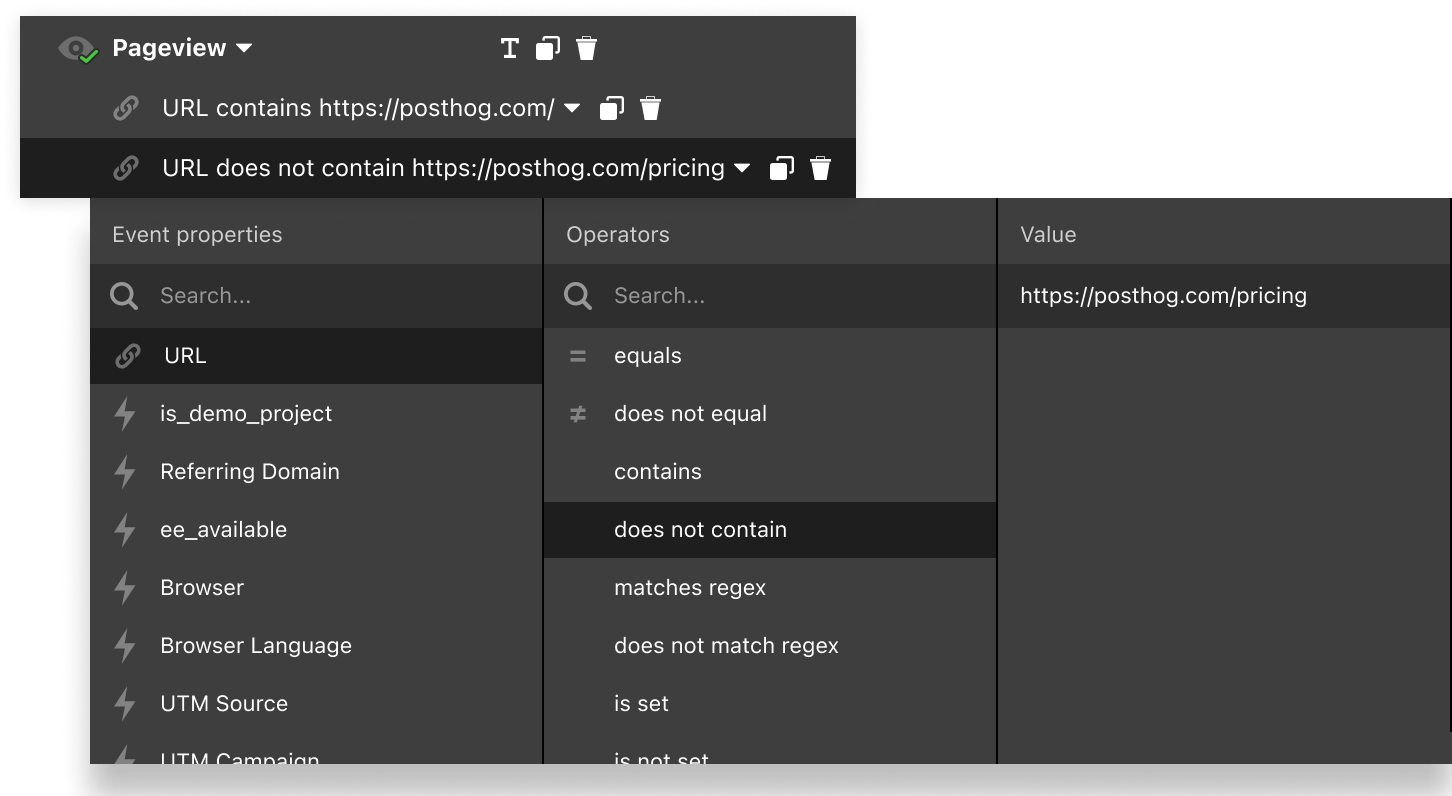Duplicate the Pageview event

[x=548, y=48]
